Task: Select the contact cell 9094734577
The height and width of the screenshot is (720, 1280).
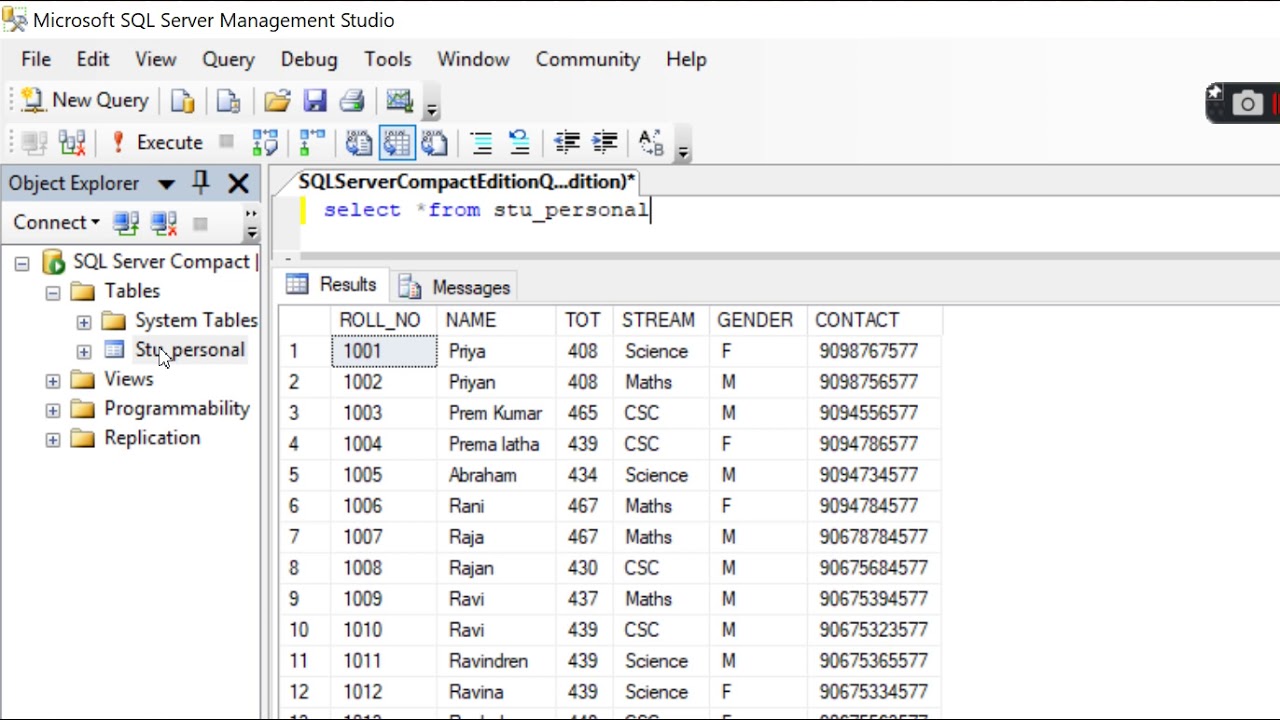Action: (x=873, y=475)
